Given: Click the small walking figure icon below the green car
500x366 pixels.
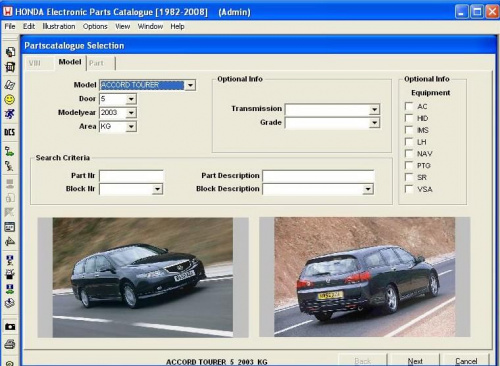Looking at the screenshot, I should (10, 166).
